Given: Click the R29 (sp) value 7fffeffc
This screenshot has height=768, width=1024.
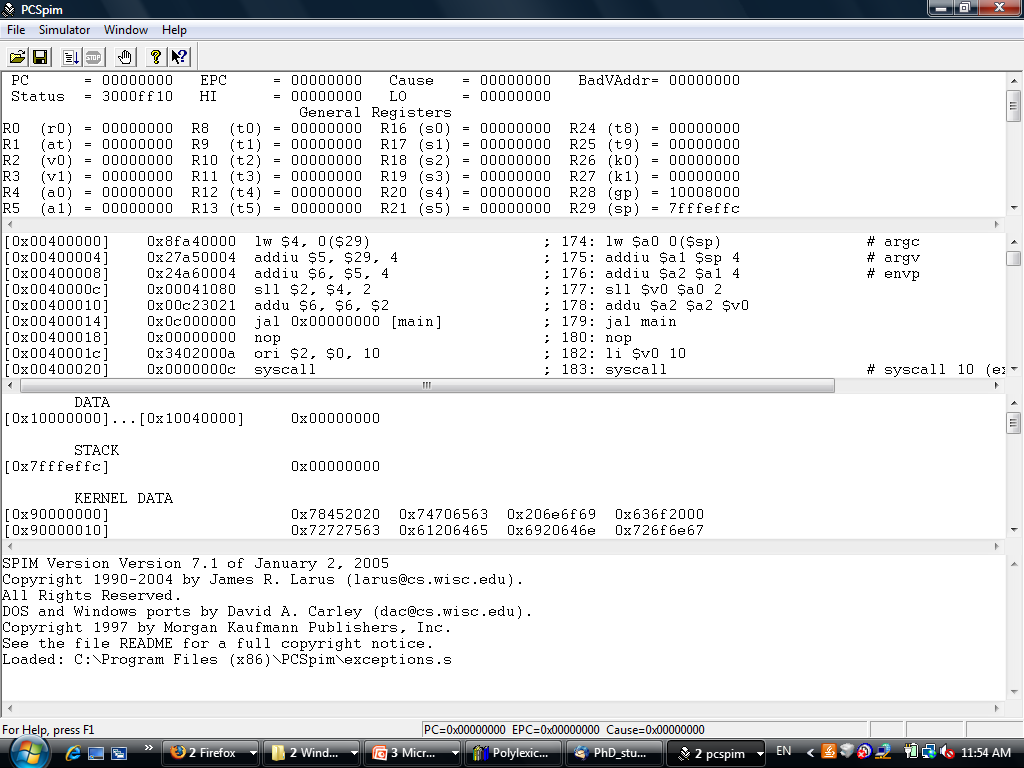Looking at the screenshot, I should pos(704,208).
